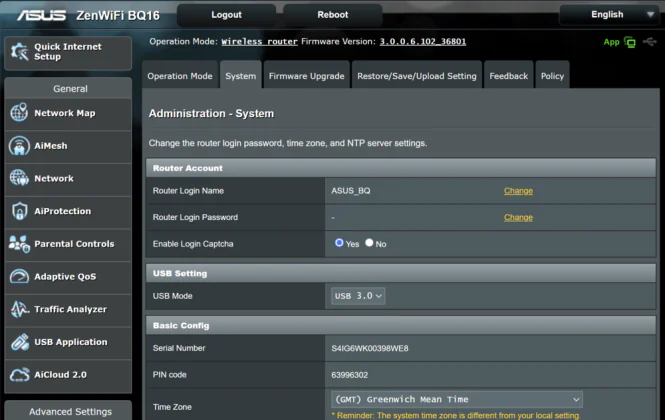The height and width of the screenshot is (420, 665).
Task: Click the App link text
Action: pos(611,42)
